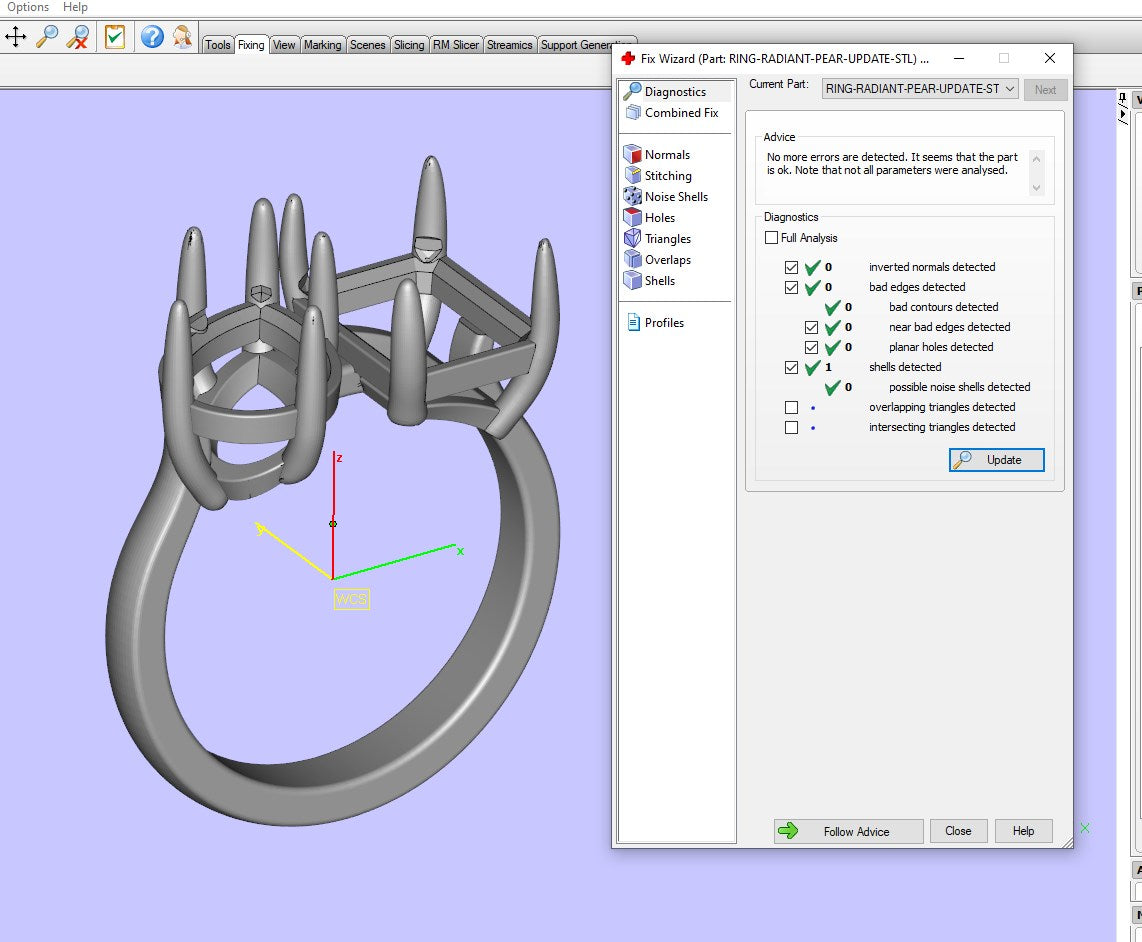The image size is (1142, 942).
Task: Enable the intersecting triangles detected checkbox
Action: 792,428
